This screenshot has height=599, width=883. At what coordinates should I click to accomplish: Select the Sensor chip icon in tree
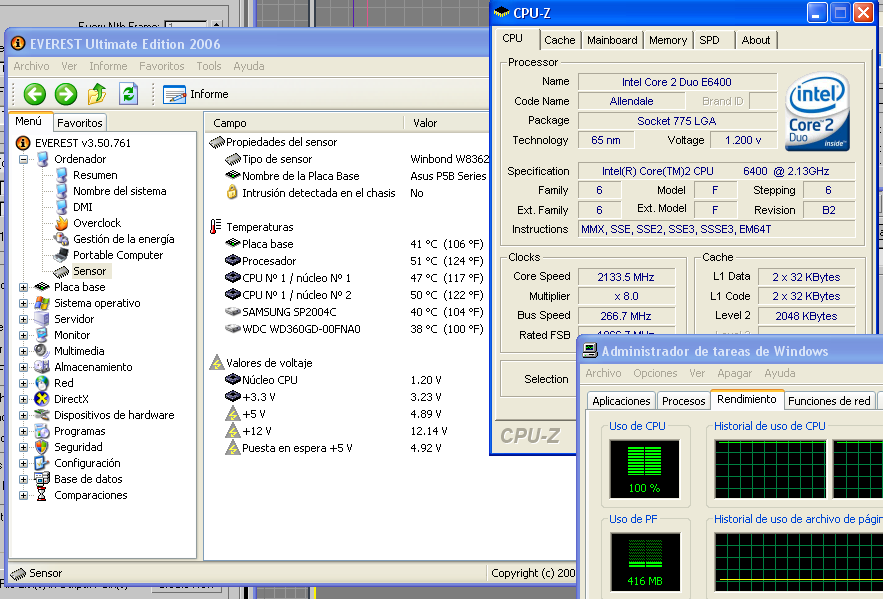click(x=61, y=271)
